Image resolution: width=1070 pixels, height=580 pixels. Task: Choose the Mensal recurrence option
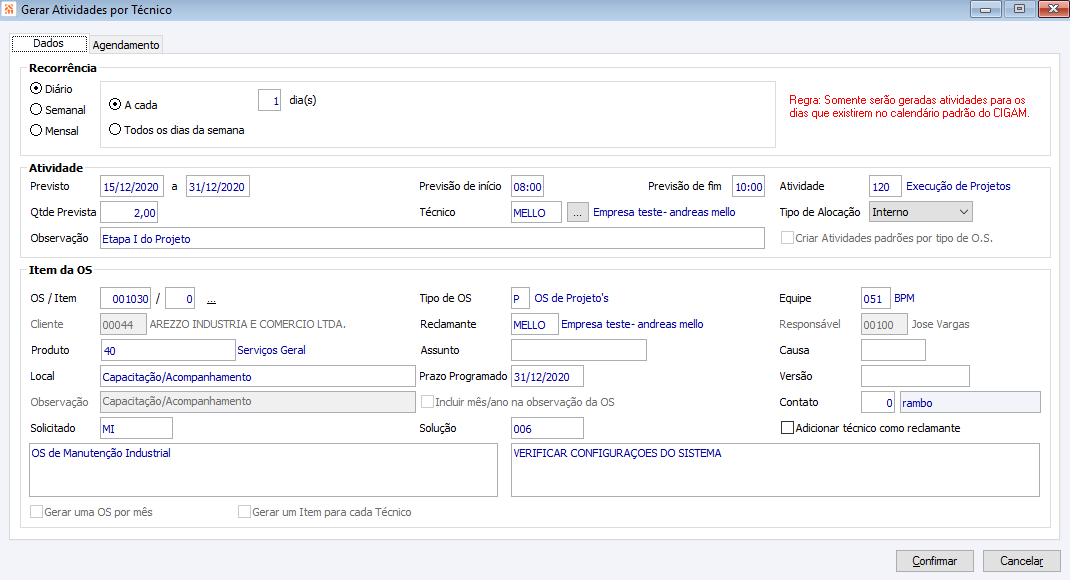point(37,130)
